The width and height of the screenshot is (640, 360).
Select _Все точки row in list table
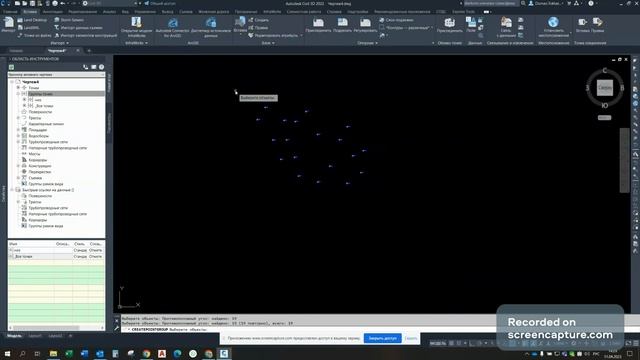coord(56,256)
